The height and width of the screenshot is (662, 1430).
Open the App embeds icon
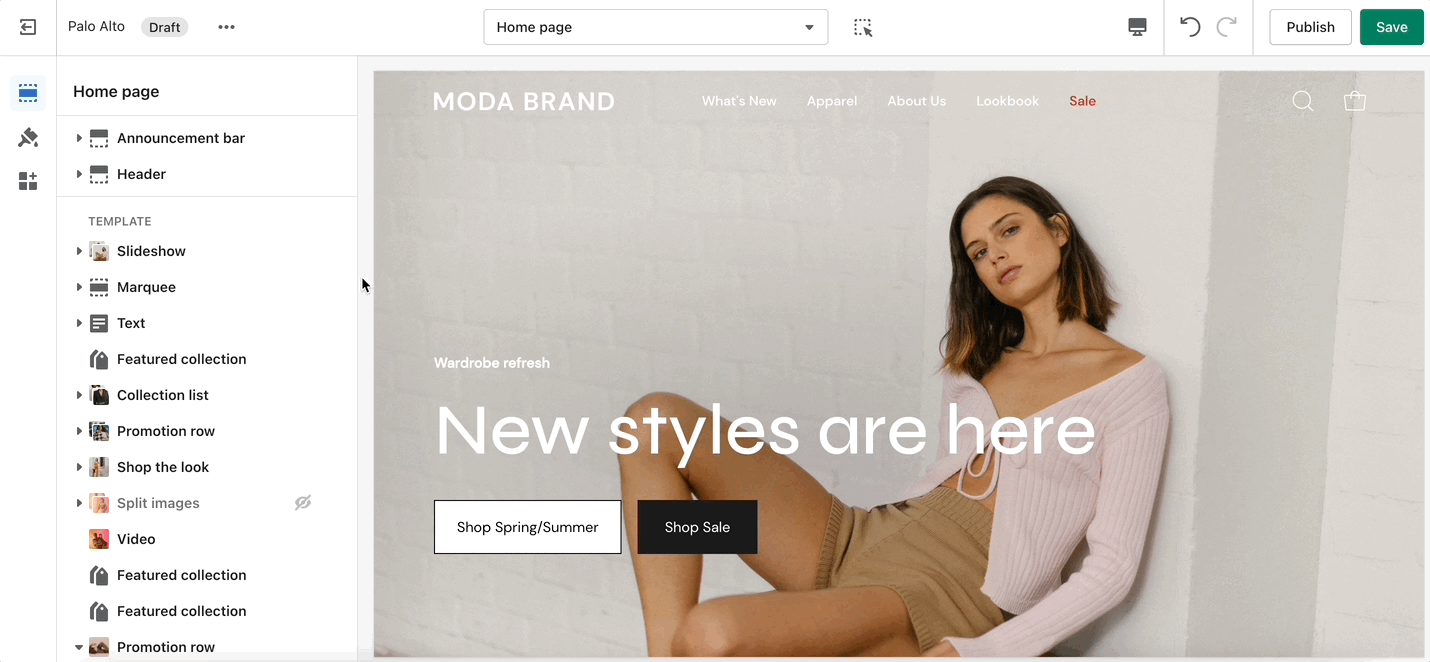point(28,181)
